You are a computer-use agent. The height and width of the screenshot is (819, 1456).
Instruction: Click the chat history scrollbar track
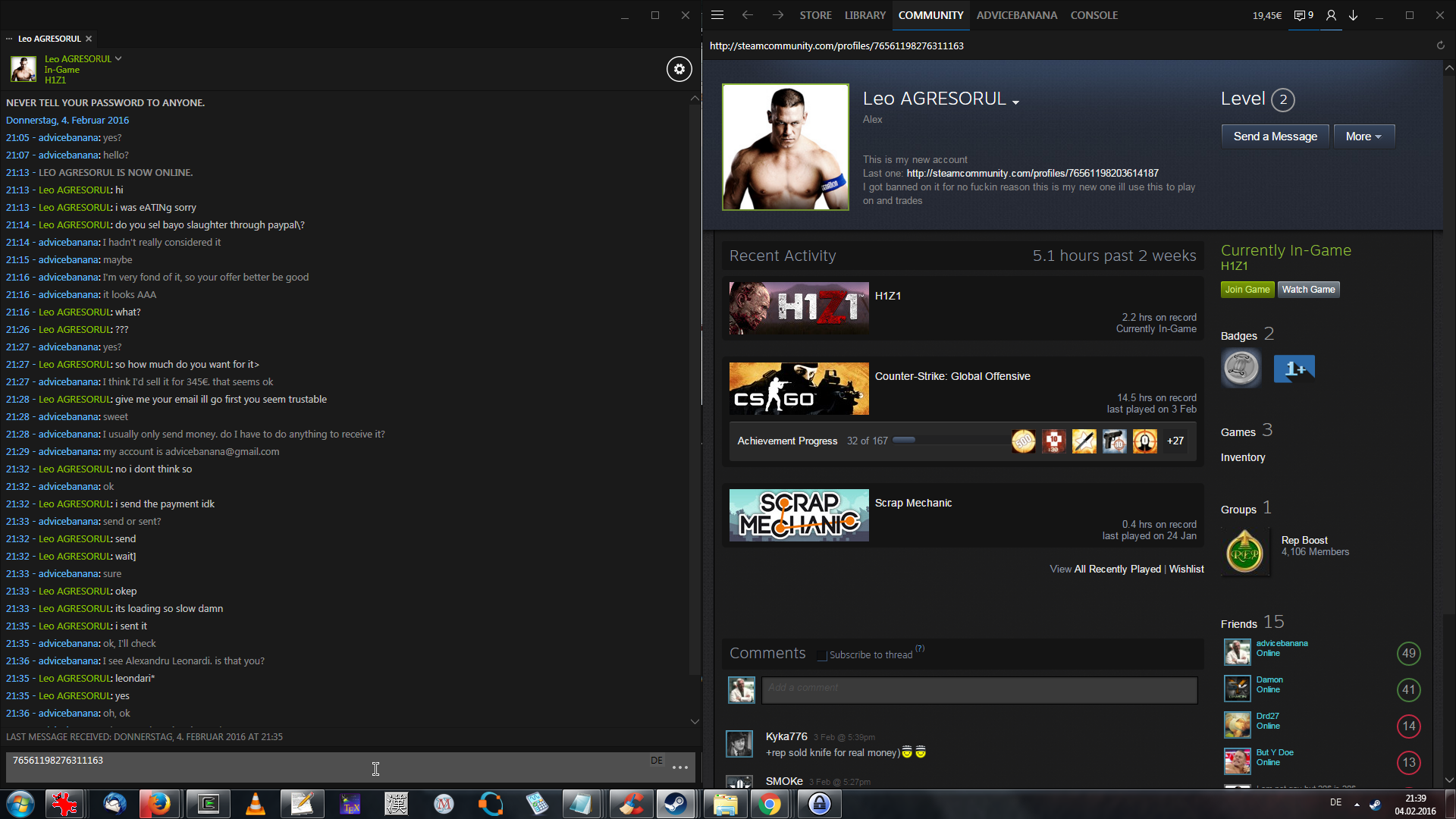[695, 409]
